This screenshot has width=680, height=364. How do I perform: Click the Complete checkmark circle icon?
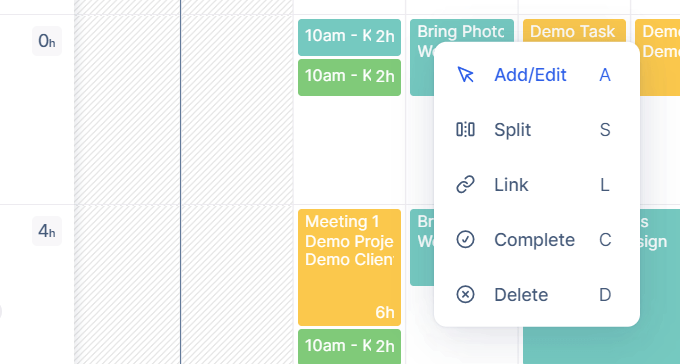point(465,239)
